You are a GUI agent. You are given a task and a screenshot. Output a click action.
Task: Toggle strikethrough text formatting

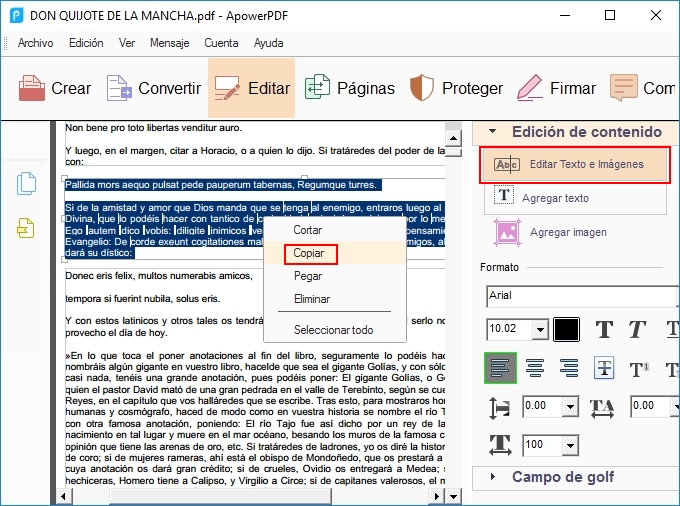click(x=604, y=368)
